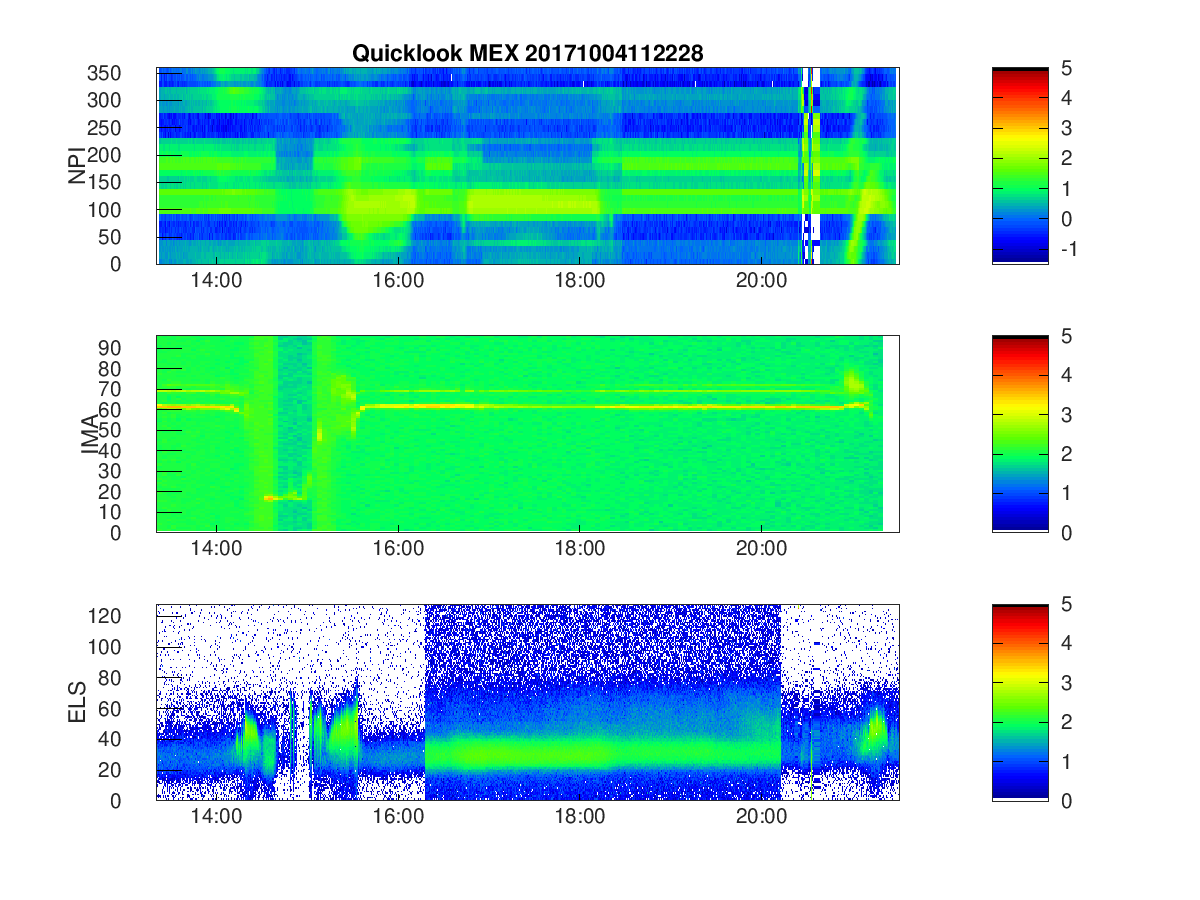Click the IMA y-axis label
The width and height of the screenshot is (1200, 900).
pos(91,434)
